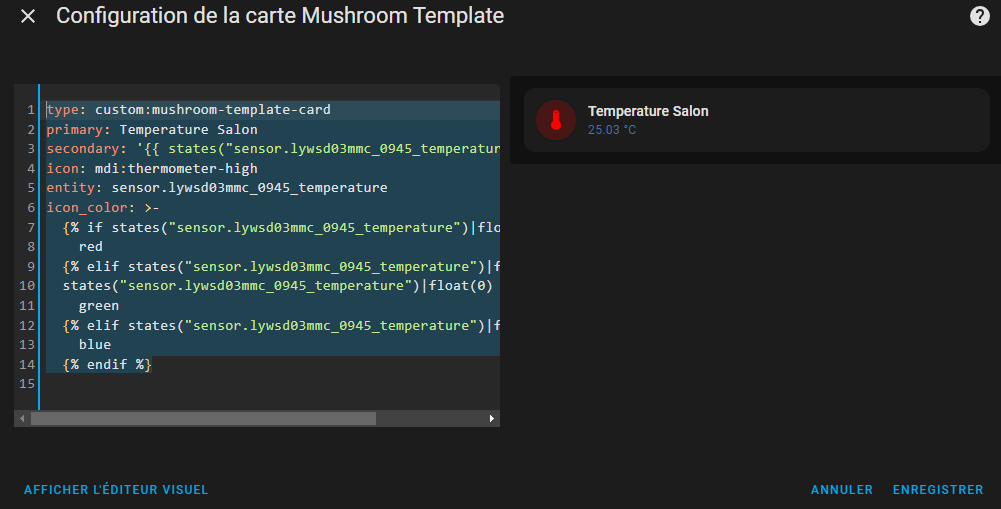Image resolution: width=1001 pixels, height=509 pixels.
Task: Click the word red in the code
Action: [91, 247]
